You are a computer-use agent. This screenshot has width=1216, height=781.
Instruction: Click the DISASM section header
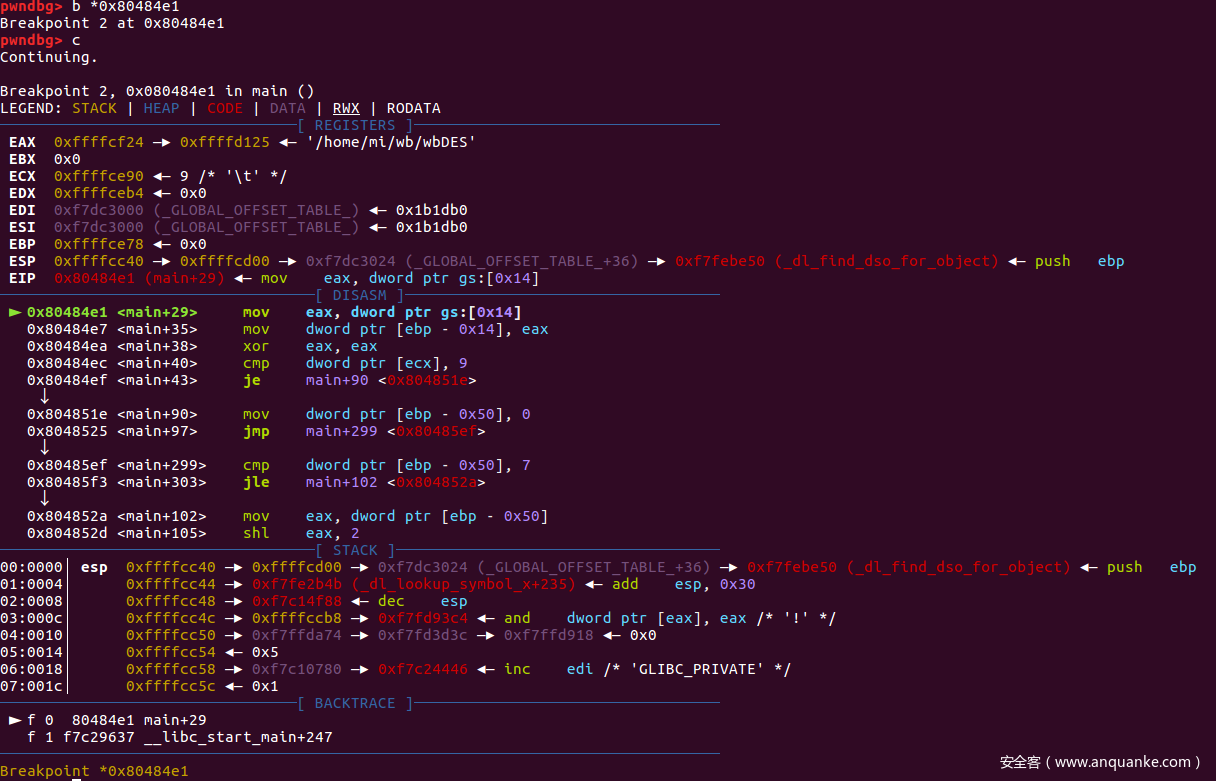pyautogui.click(x=359, y=295)
